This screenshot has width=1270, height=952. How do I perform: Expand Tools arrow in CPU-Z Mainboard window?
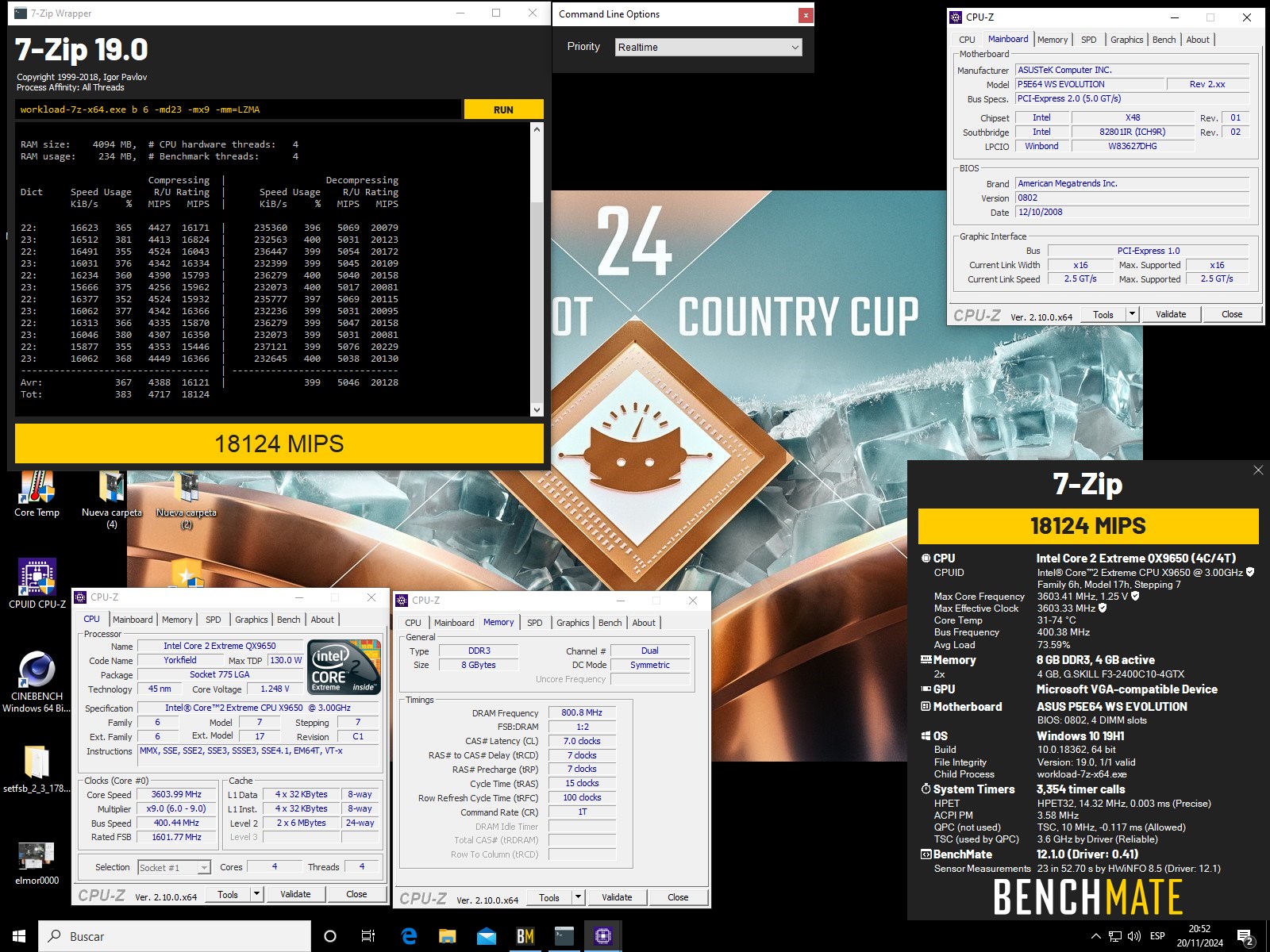pyautogui.click(x=1133, y=314)
